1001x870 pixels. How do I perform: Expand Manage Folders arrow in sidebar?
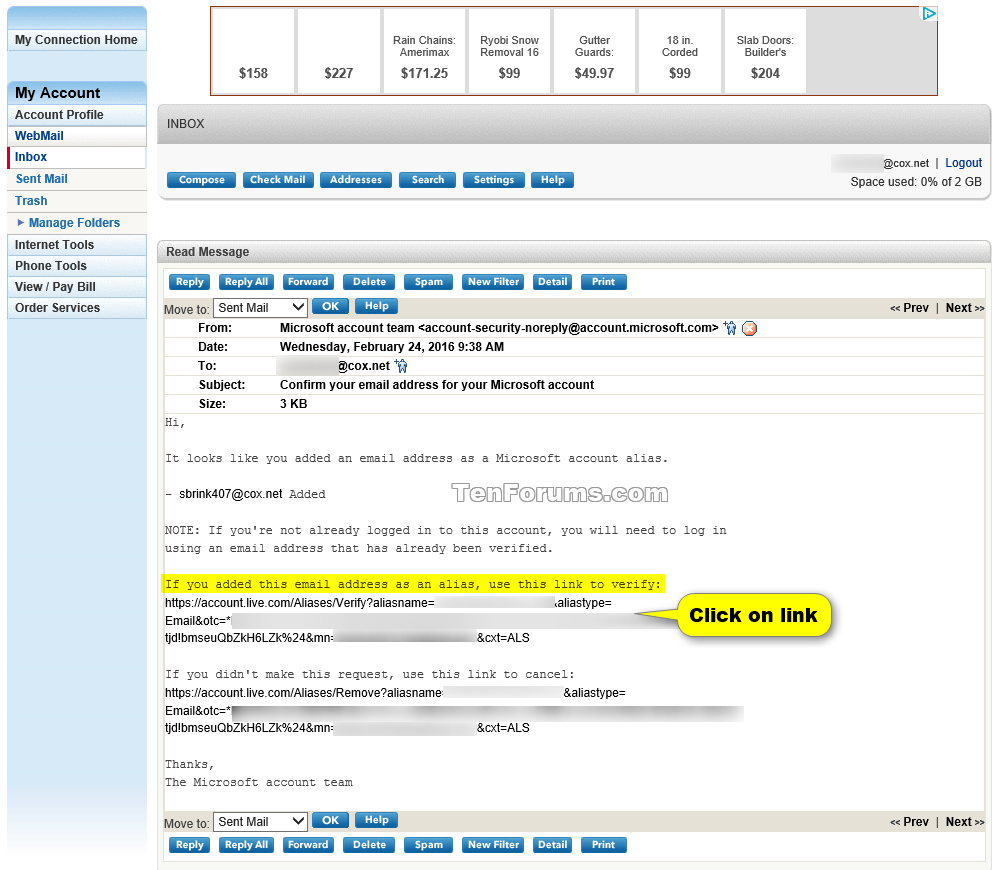20,222
